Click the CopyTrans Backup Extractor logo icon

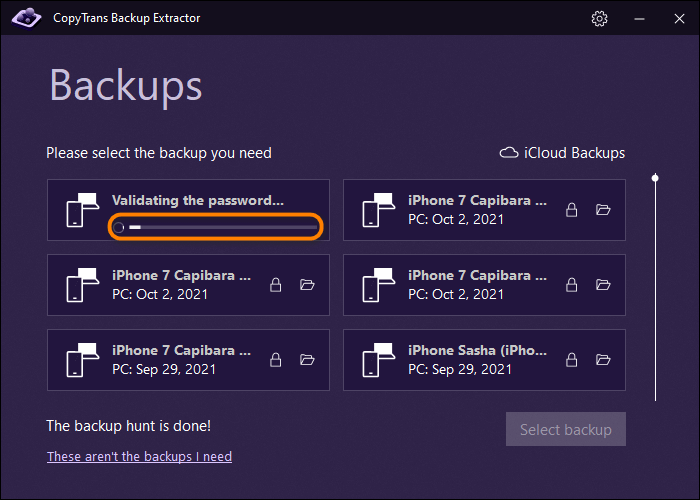(26, 18)
